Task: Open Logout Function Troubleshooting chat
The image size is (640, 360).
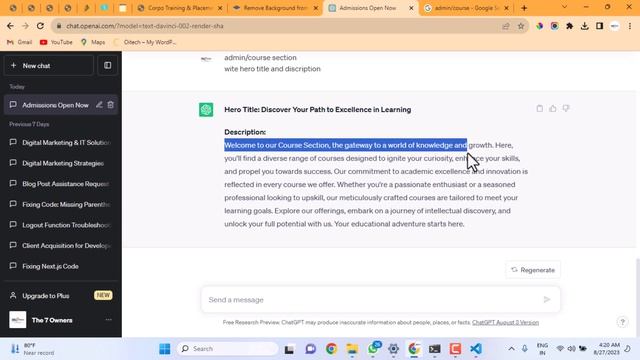Action: coord(61,225)
